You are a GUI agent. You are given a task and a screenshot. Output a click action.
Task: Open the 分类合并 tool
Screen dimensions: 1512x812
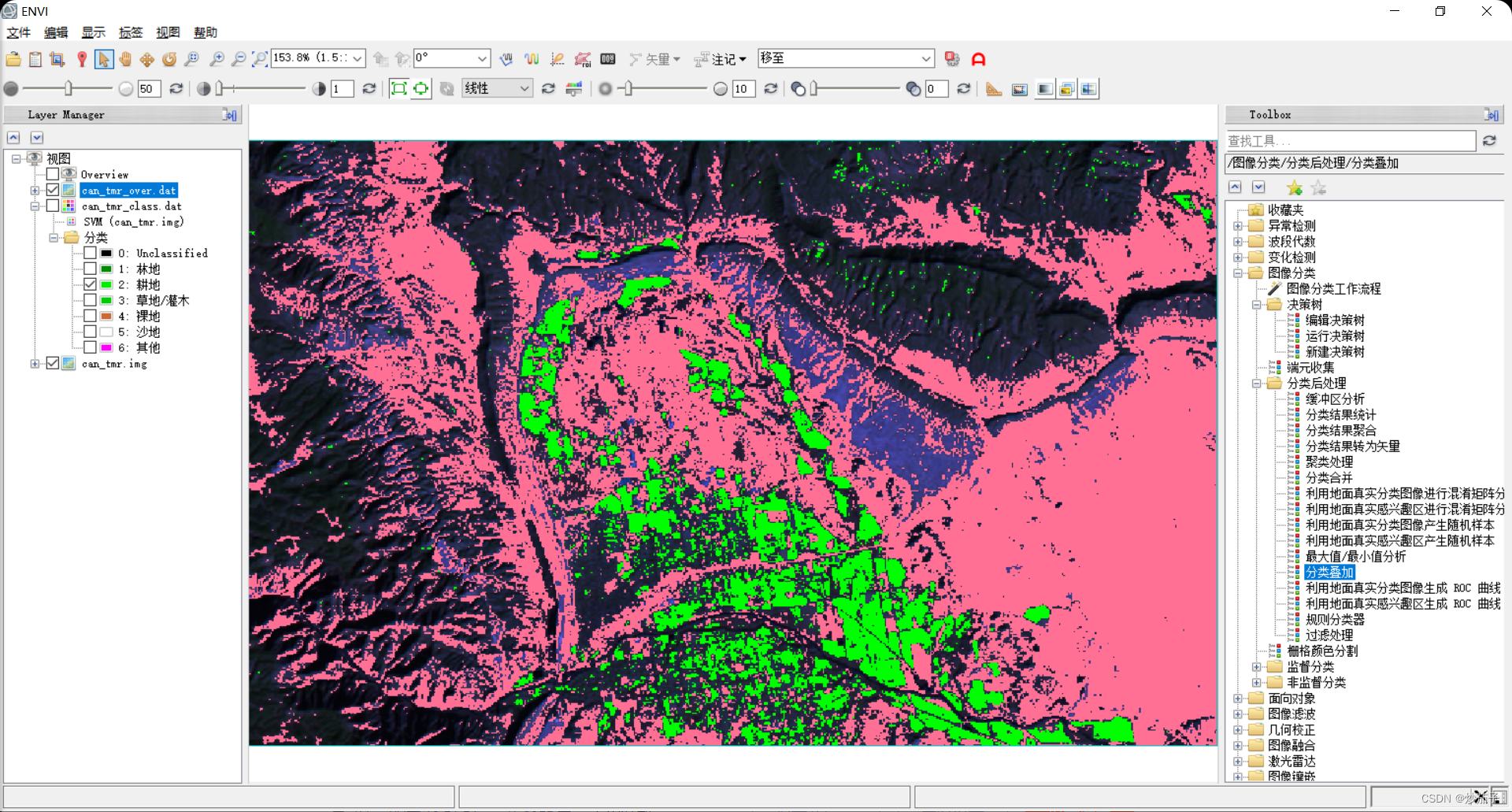1329,478
